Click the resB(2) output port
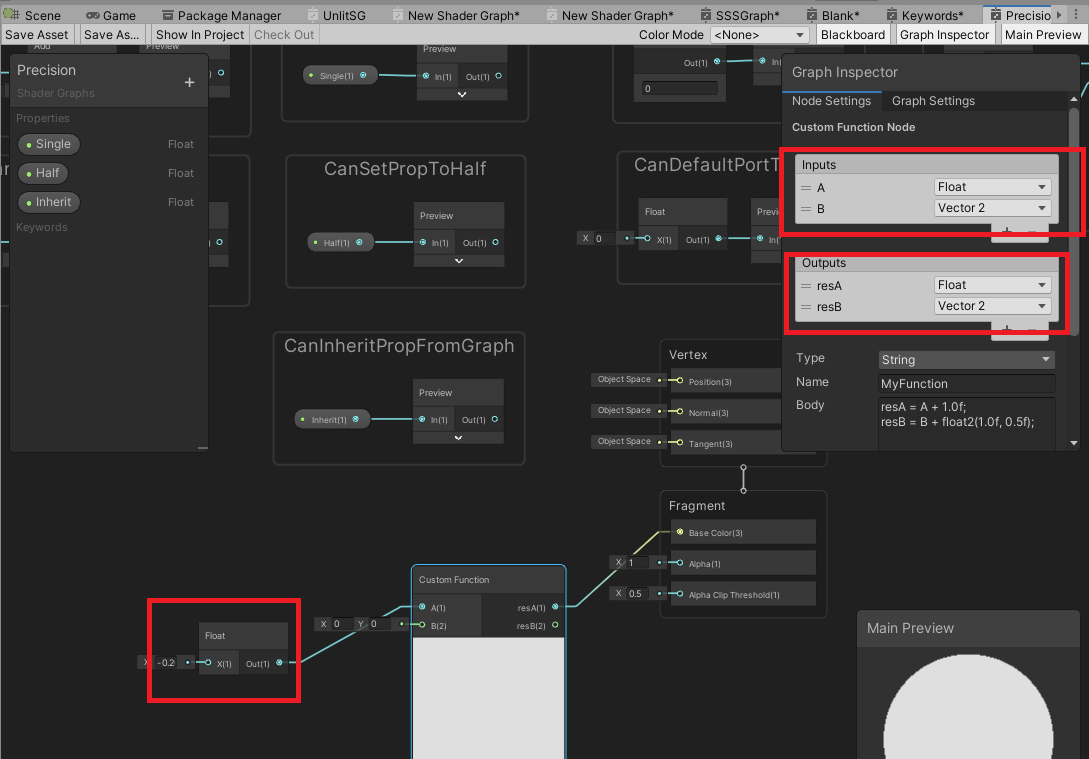The image size is (1089, 759). [x=555, y=625]
